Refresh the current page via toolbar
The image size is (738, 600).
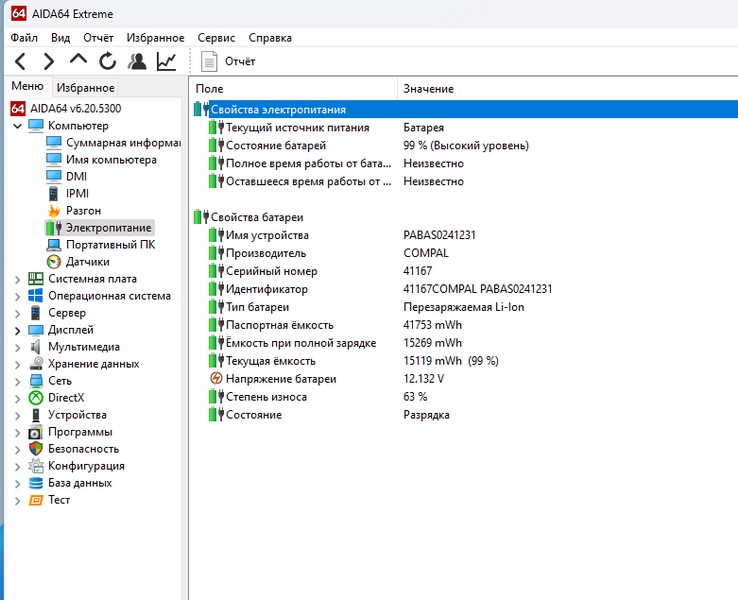click(107, 62)
